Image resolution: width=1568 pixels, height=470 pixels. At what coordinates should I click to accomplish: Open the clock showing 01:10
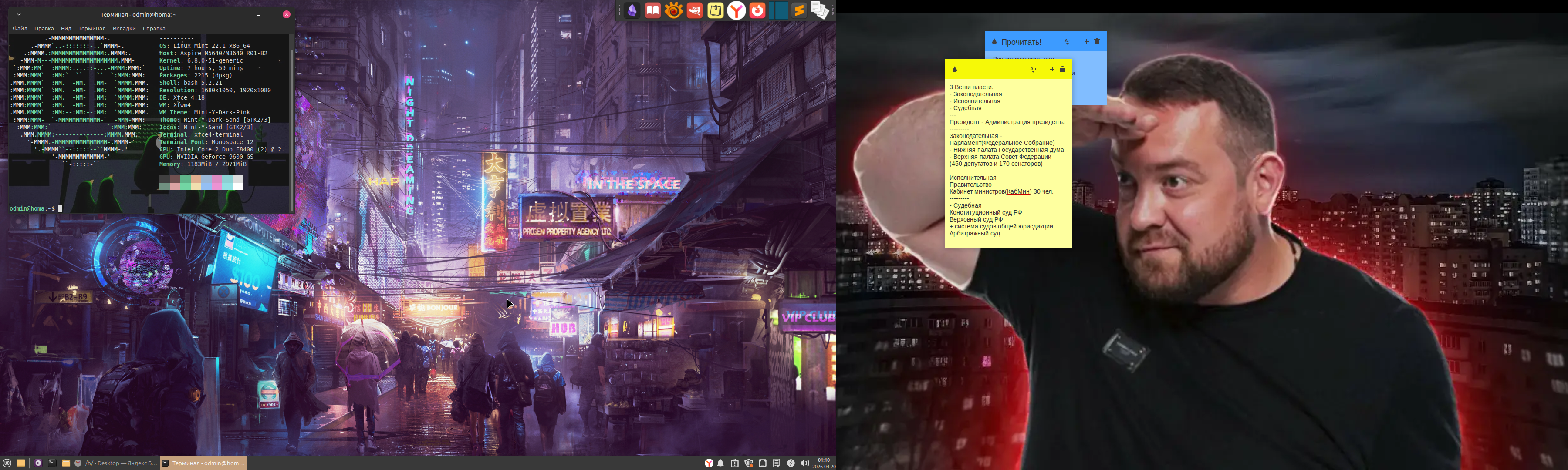(x=824, y=463)
